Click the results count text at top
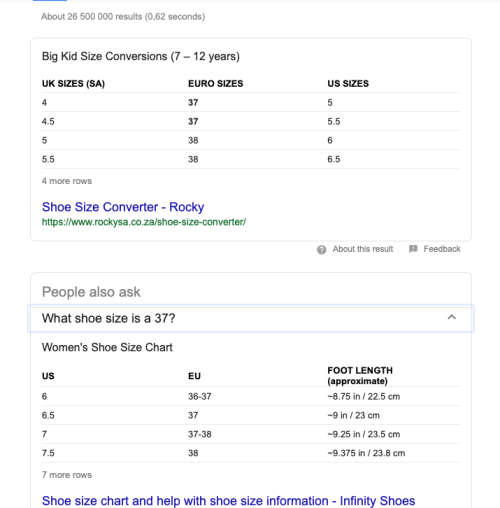500x508 pixels. click(x=123, y=17)
